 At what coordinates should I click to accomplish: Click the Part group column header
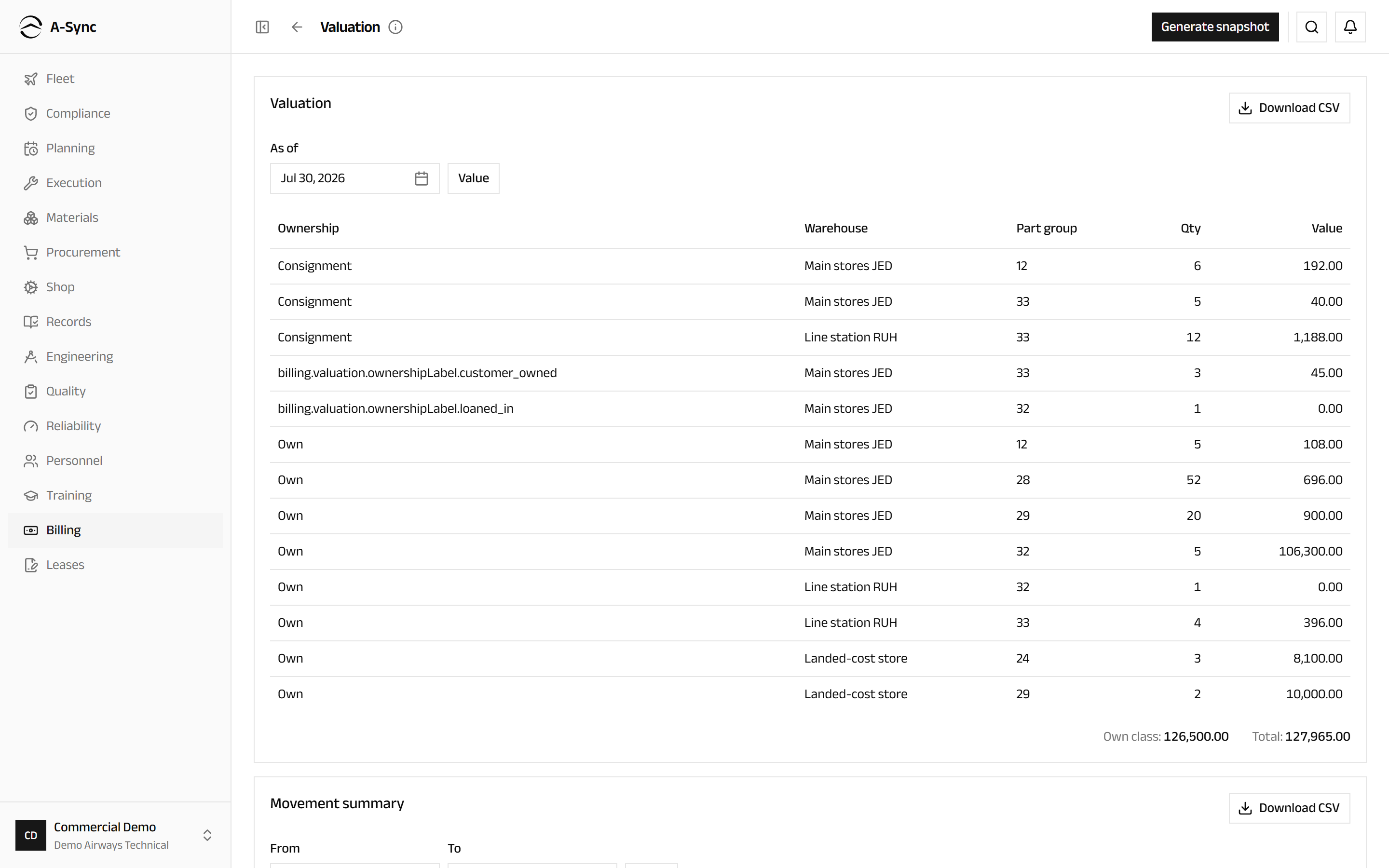point(1047,229)
